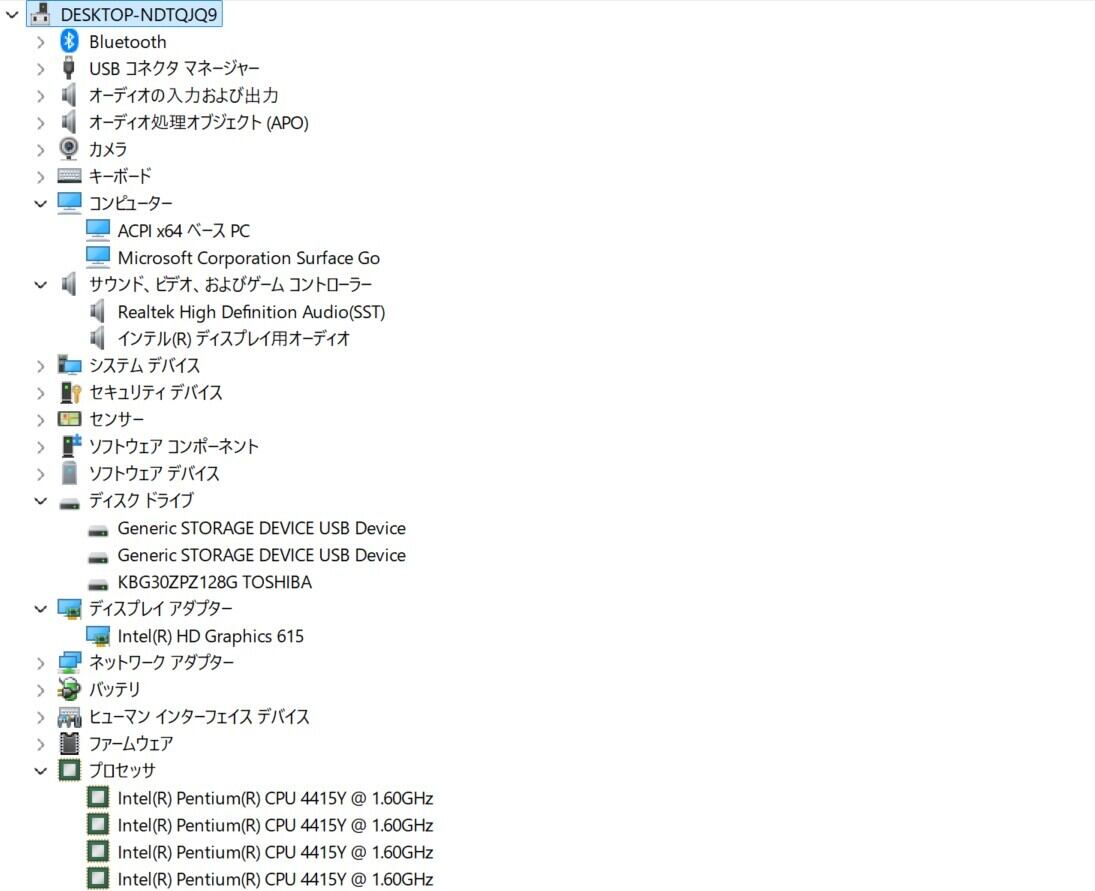The height and width of the screenshot is (891, 1095).
Task: Select the first Generic STORAGE DEVICE USB Device
Action: 261,528
